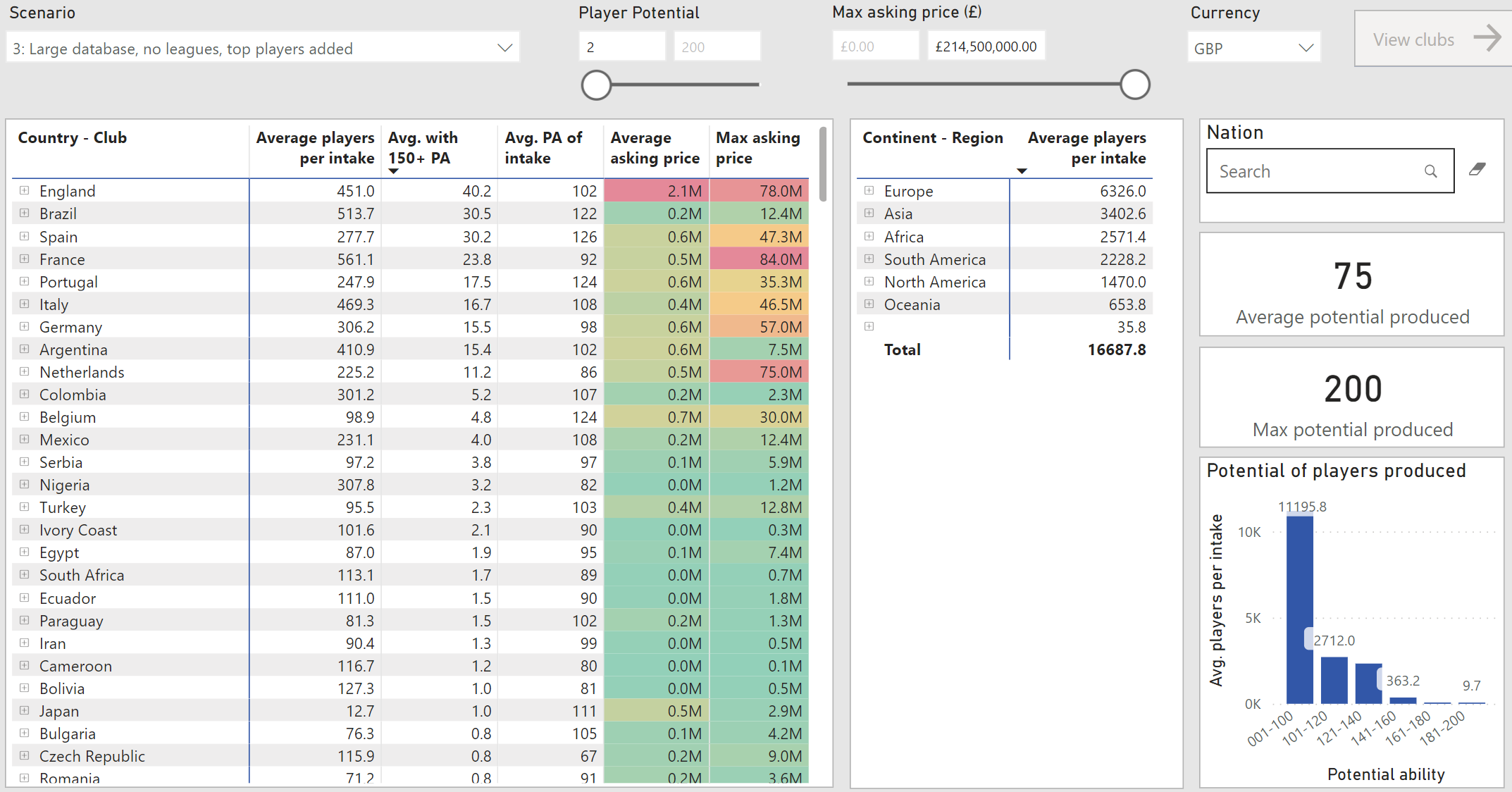Viewport: 1512px width, 792px height.
Task: Sort by Avg. PA of intake header
Action: point(543,147)
